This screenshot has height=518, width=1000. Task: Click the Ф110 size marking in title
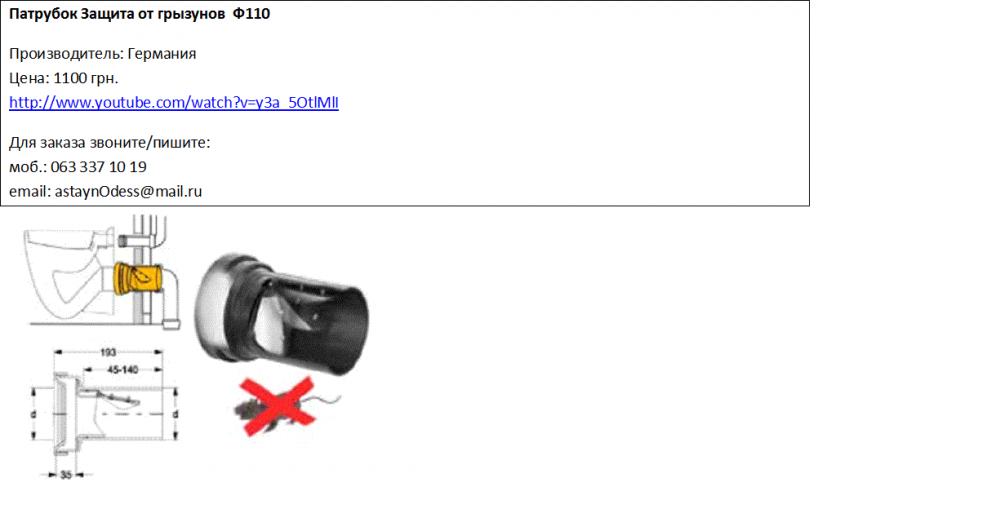point(251,14)
